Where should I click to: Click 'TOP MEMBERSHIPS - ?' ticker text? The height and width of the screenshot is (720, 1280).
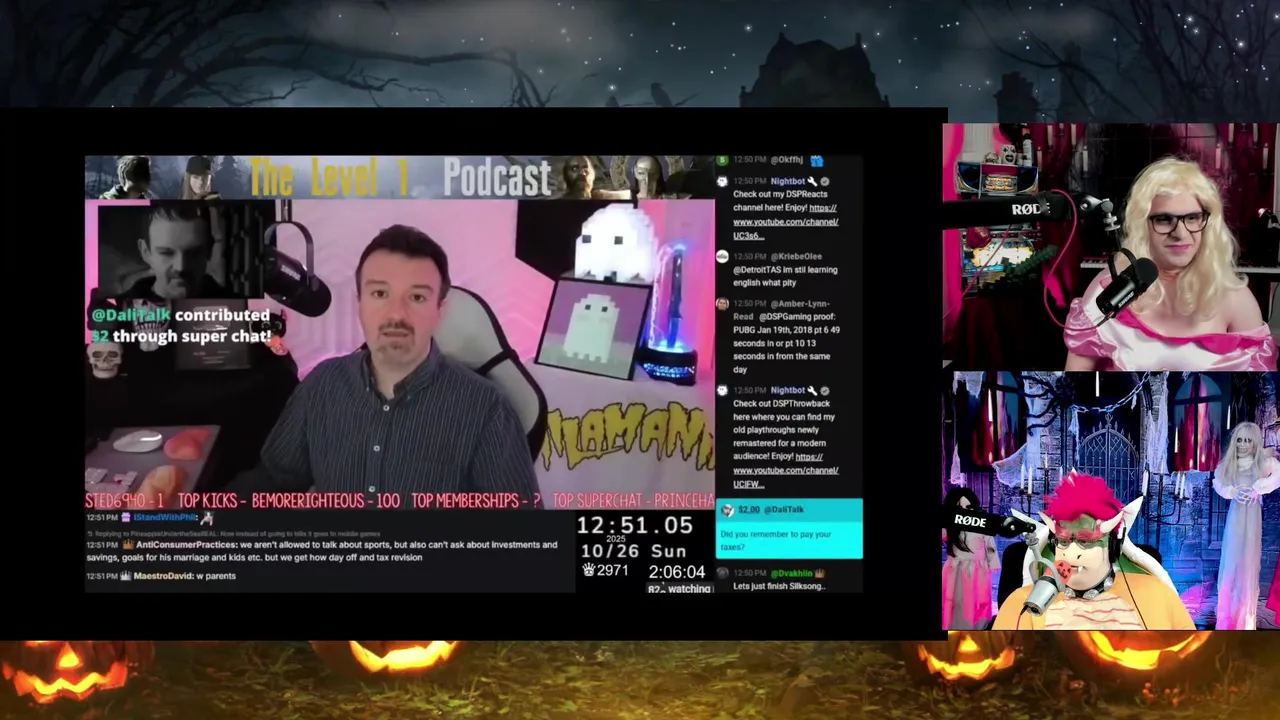(x=476, y=500)
